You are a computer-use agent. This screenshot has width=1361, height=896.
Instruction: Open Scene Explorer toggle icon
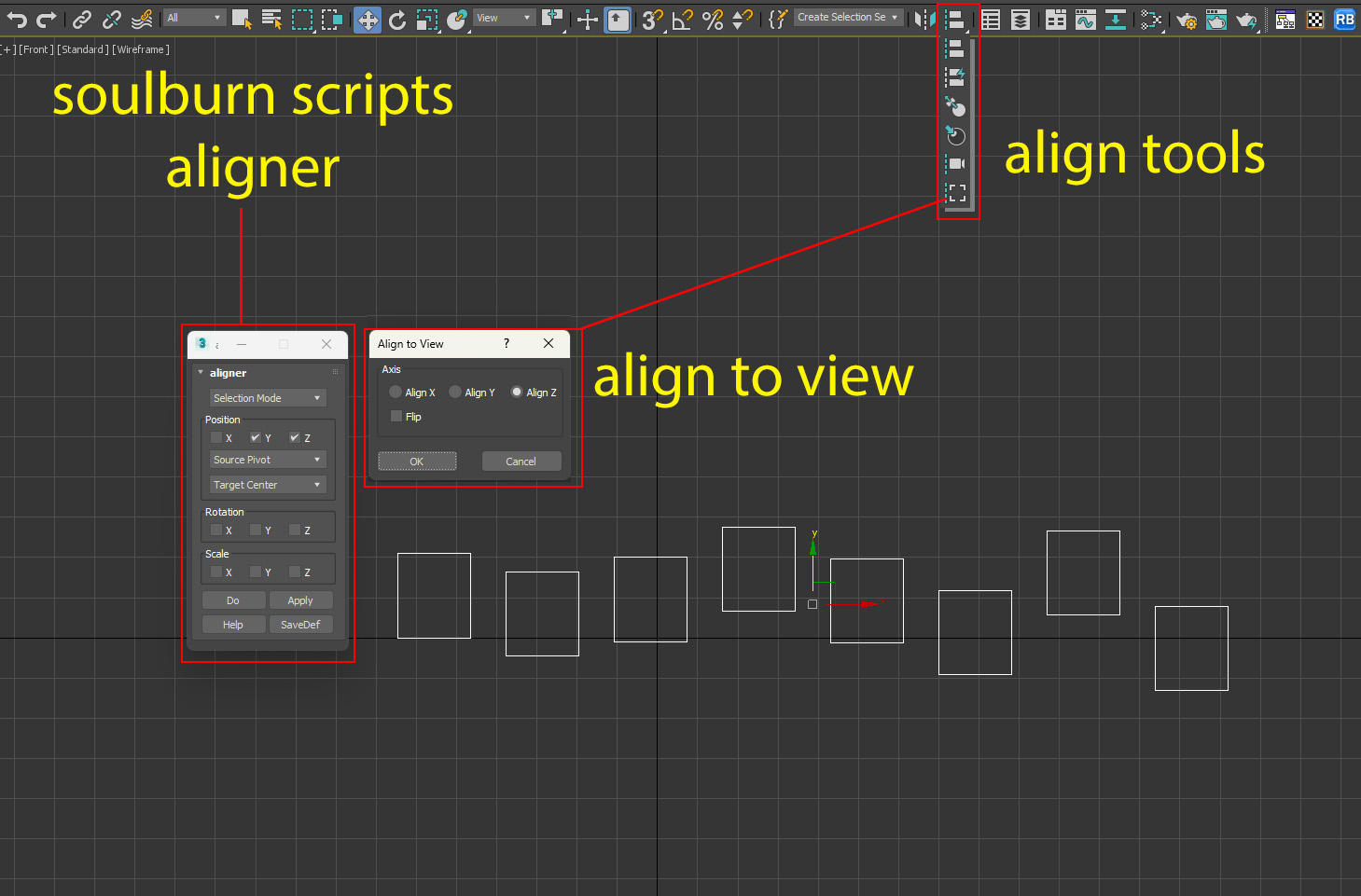coord(991,19)
